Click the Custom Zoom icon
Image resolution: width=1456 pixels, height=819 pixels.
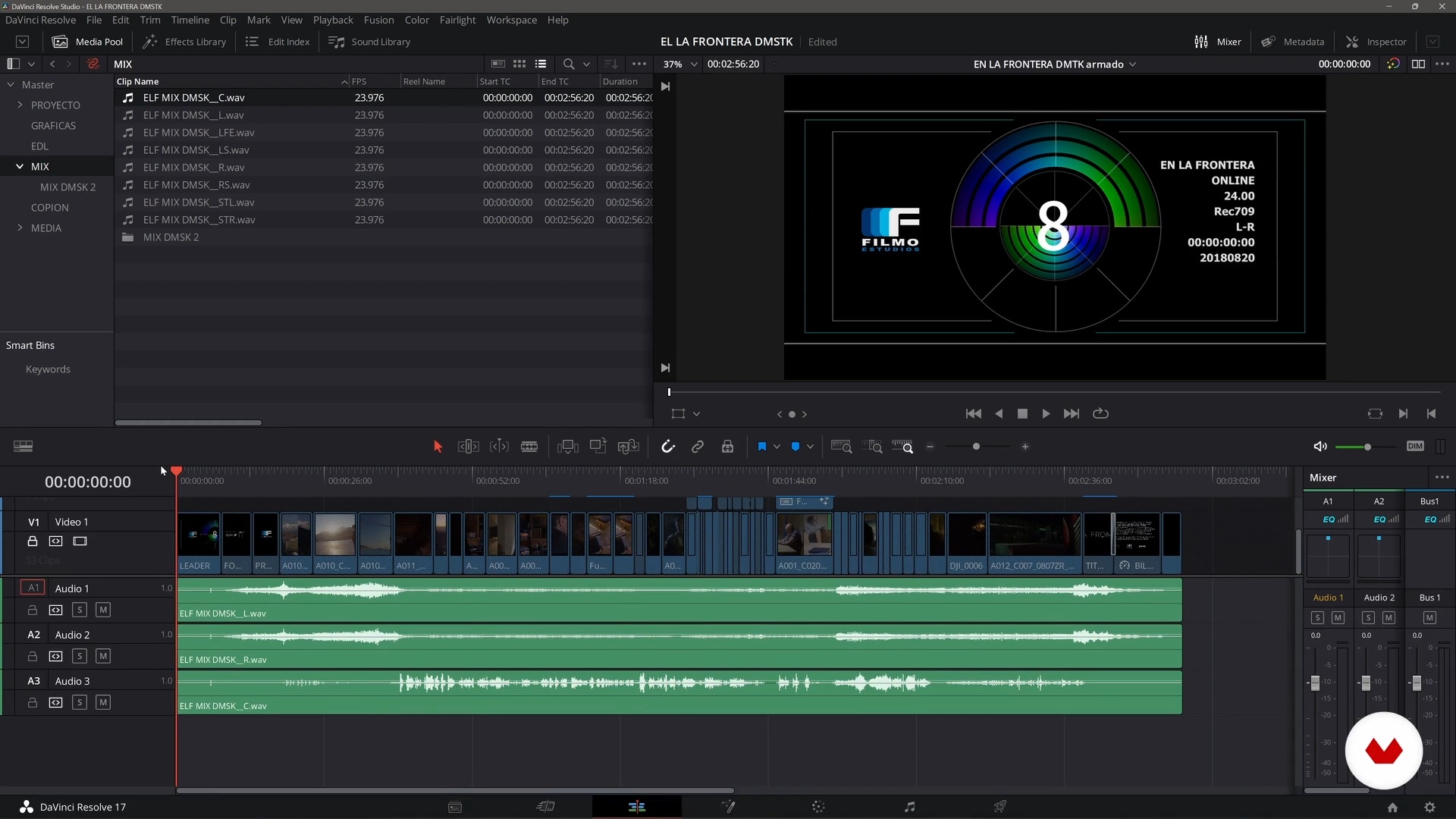click(x=902, y=447)
